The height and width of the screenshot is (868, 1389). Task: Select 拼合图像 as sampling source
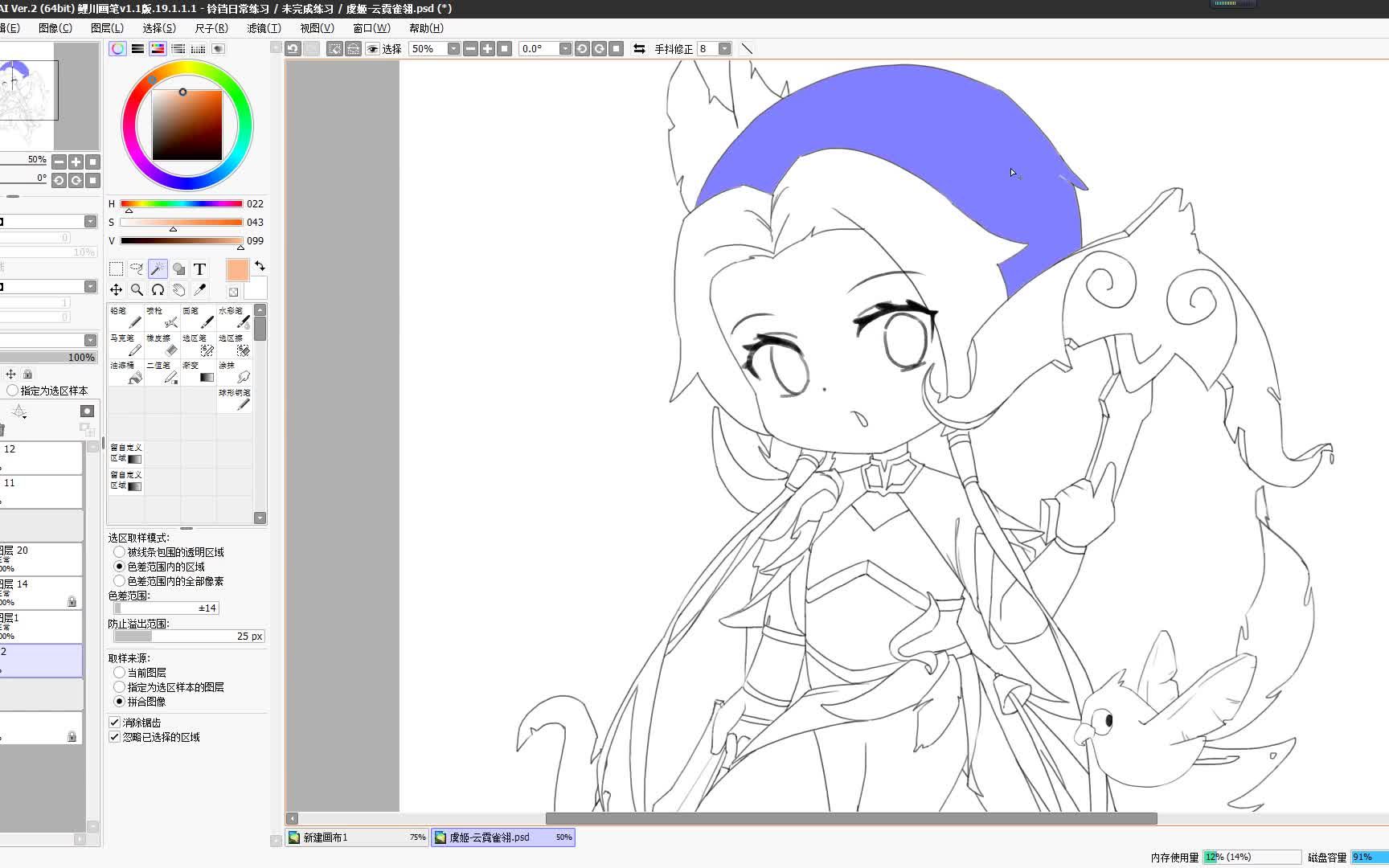click(120, 702)
